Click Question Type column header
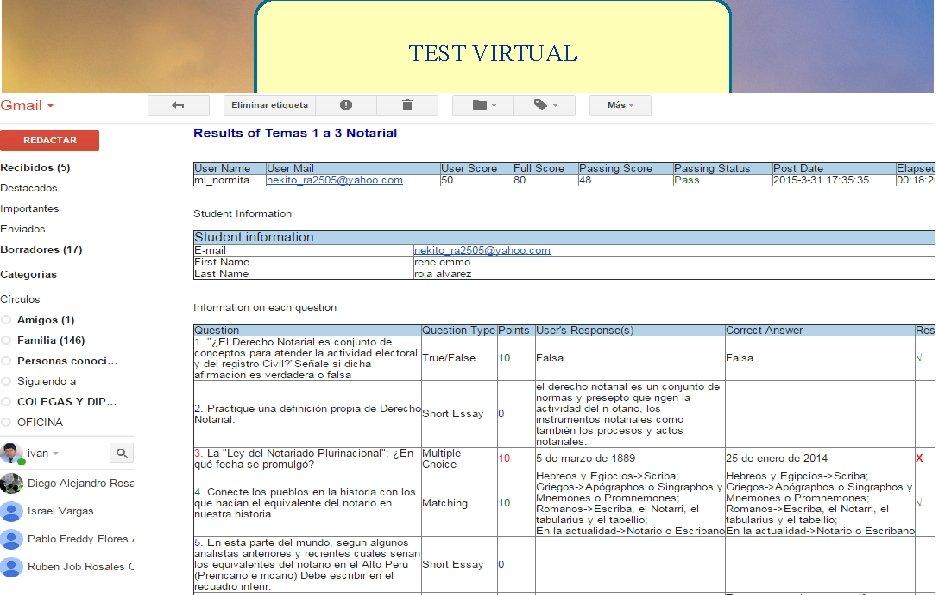The height and width of the screenshot is (595, 936). pyautogui.click(x=458, y=330)
